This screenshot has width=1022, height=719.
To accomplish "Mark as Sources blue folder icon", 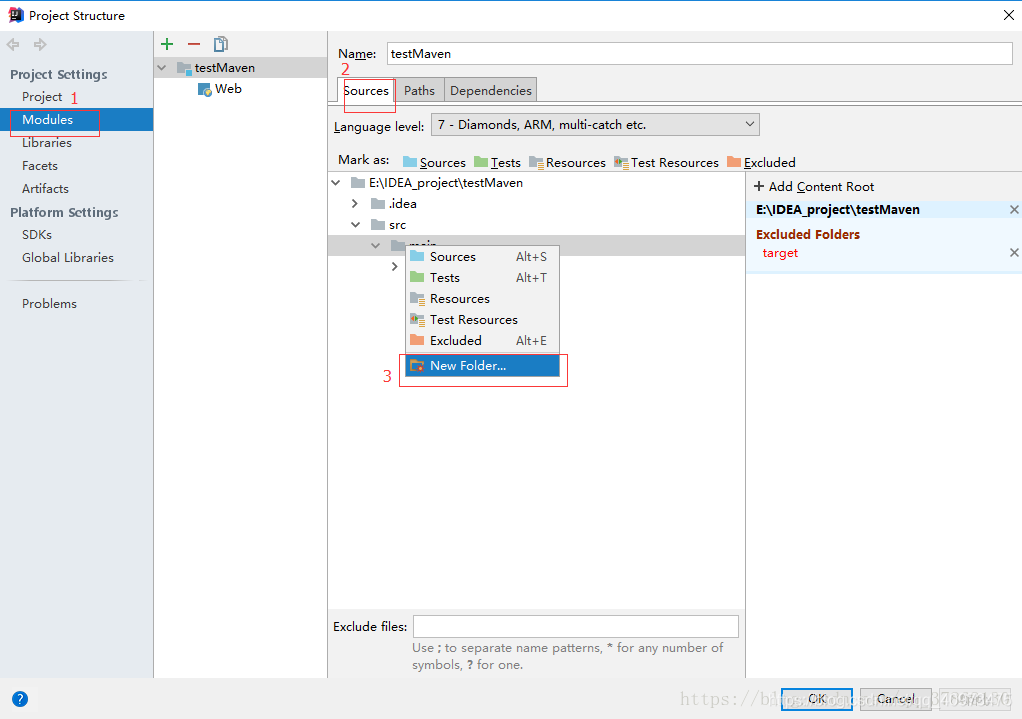I will tap(410, 162).
